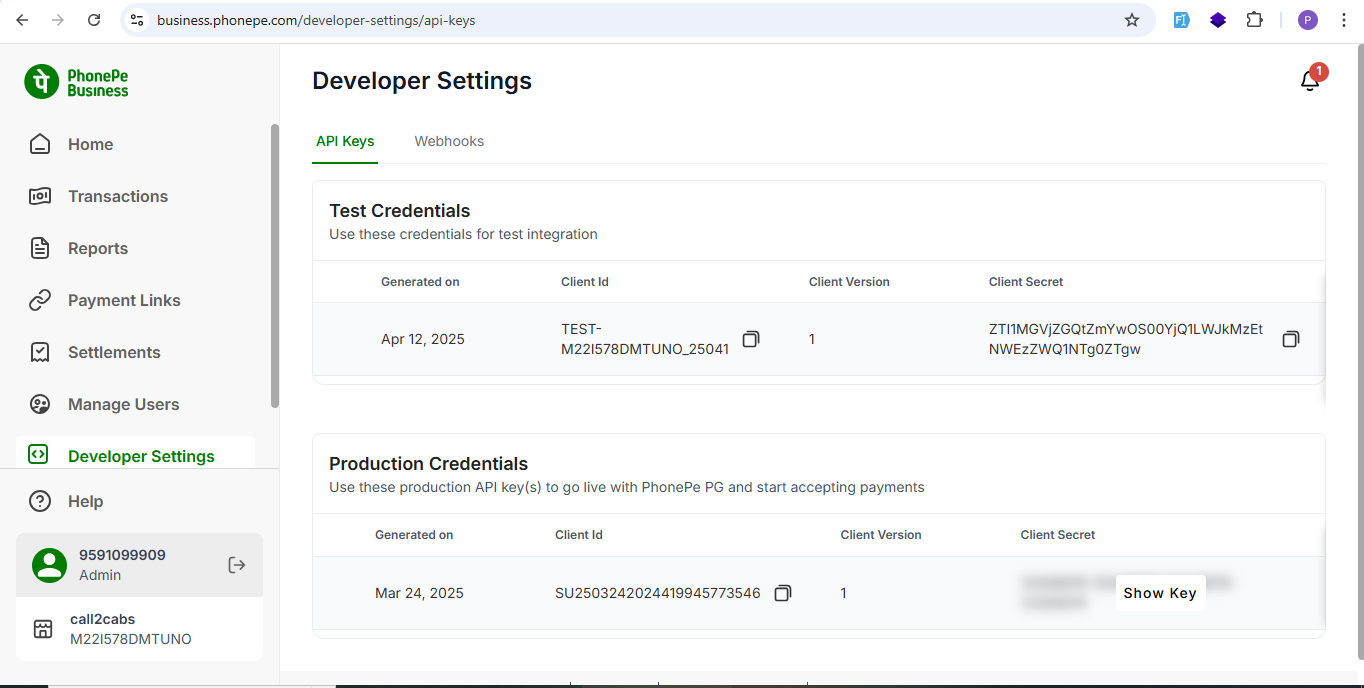Open Settlements page
Viewport: 1364px width, 688px height.
[x=114, y=352]
